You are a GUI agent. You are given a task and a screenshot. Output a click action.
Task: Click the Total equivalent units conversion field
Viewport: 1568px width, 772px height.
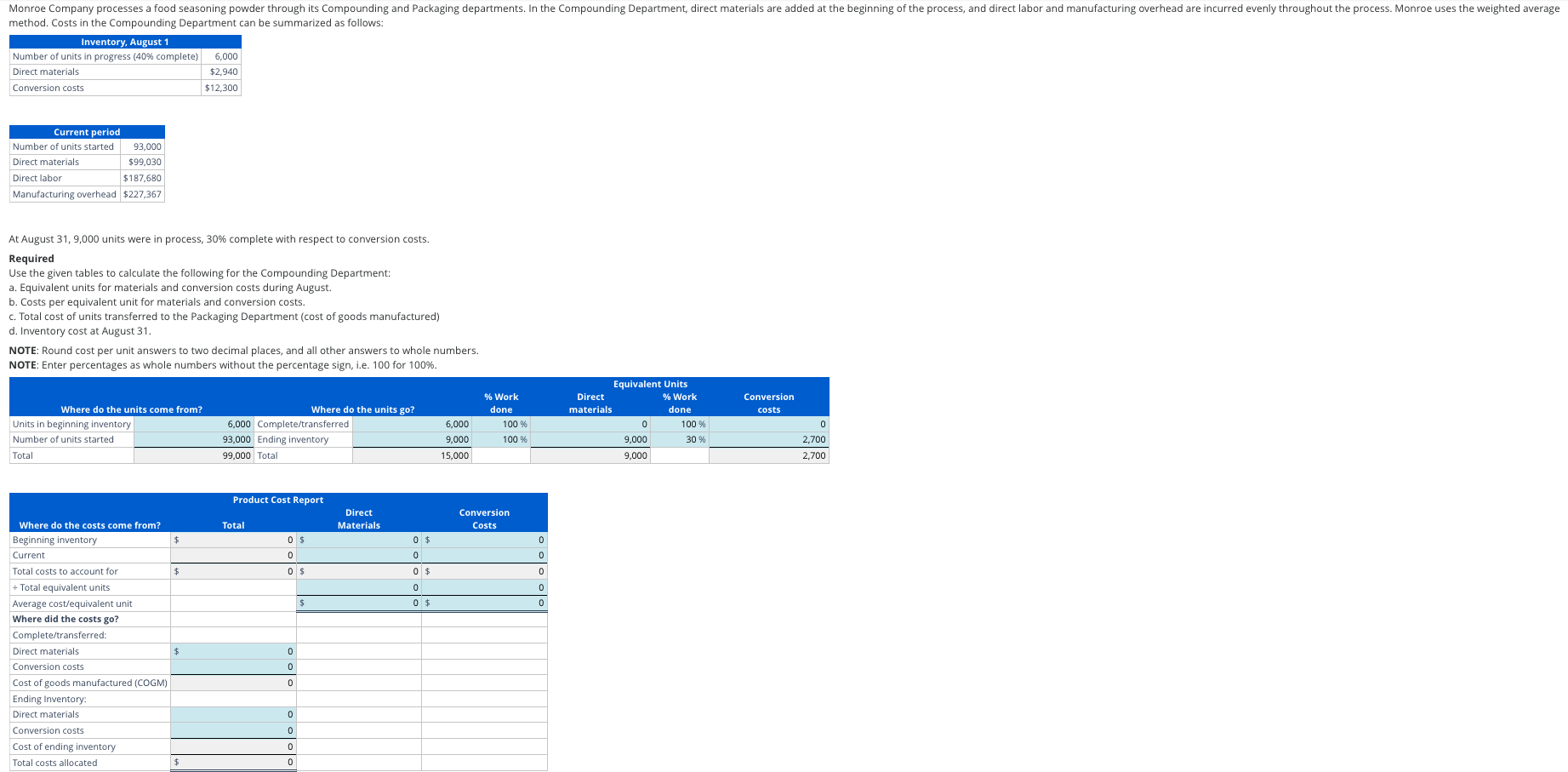click(x=484, y=587)
